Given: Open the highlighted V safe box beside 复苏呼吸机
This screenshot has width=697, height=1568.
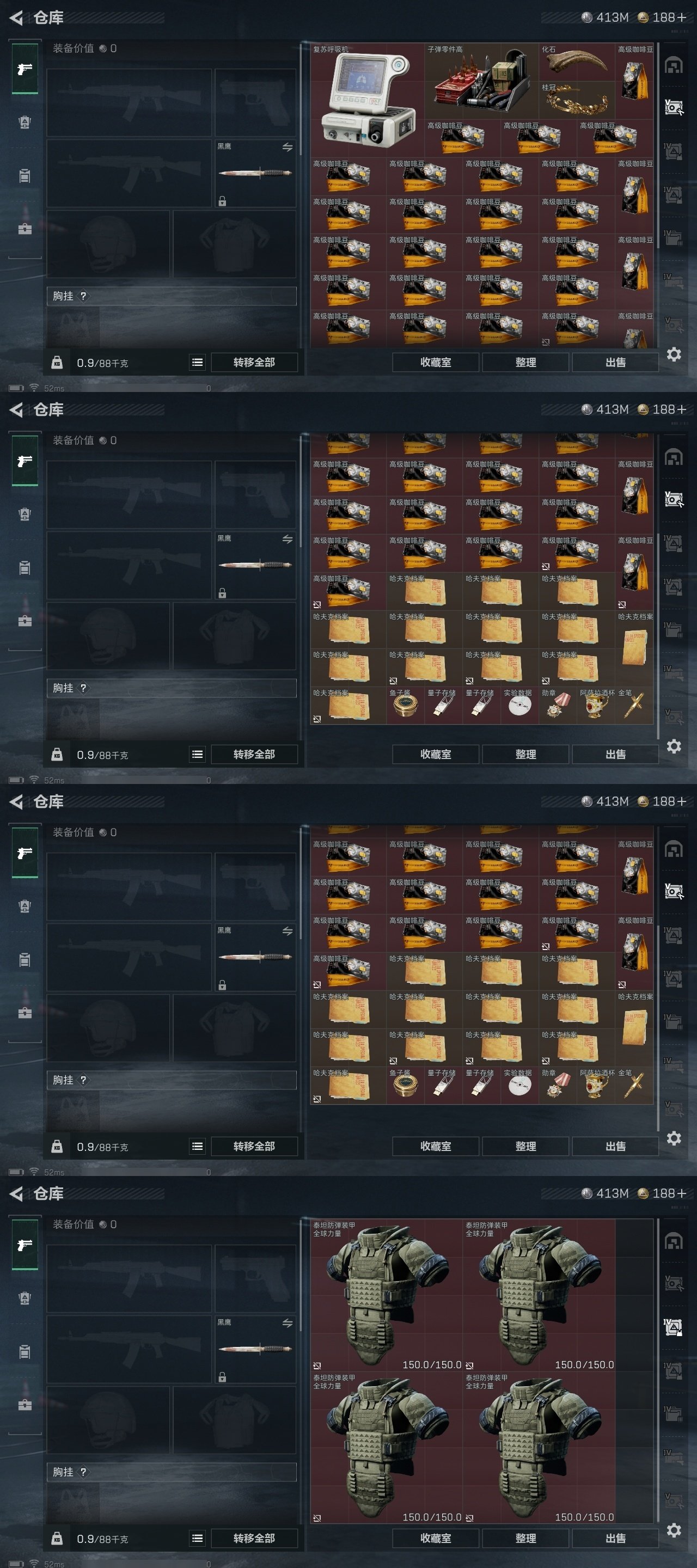Looking at the screenshot, I should [x=673, y=107].
